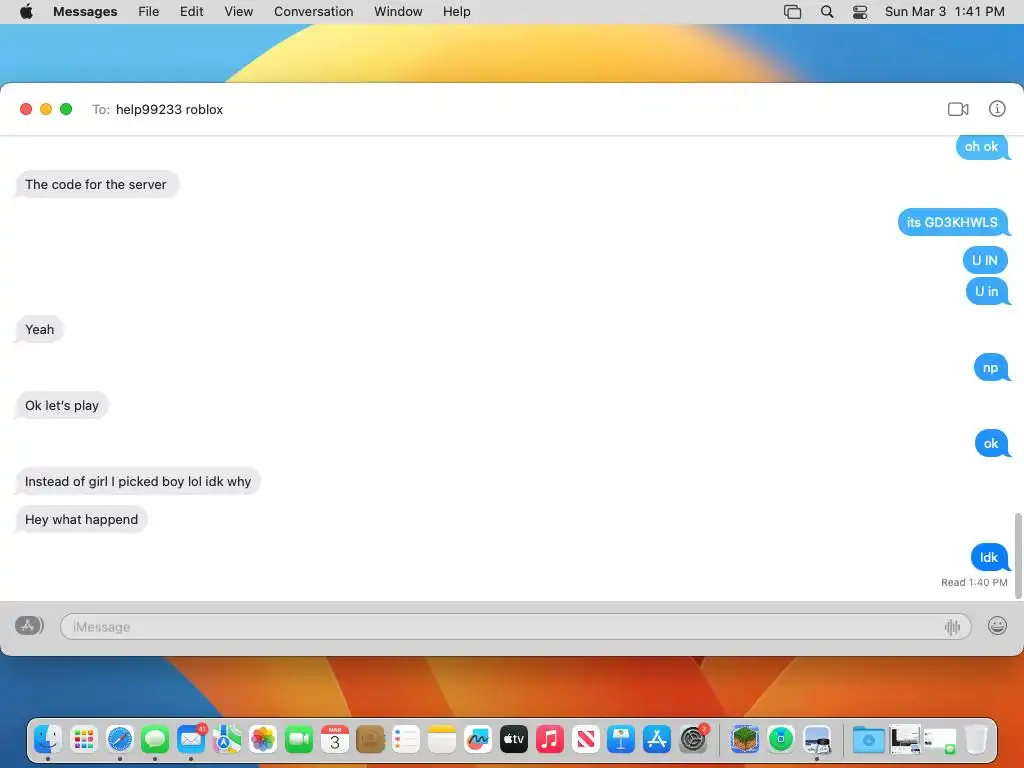Select 'The code for the server' message
This screenshot has width=1024, height=768.
point(96,185)
